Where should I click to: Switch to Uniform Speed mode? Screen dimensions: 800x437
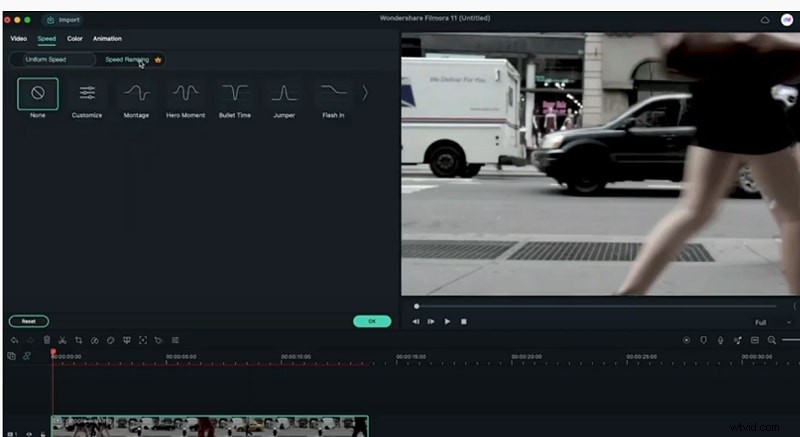(x=44, y=60)
